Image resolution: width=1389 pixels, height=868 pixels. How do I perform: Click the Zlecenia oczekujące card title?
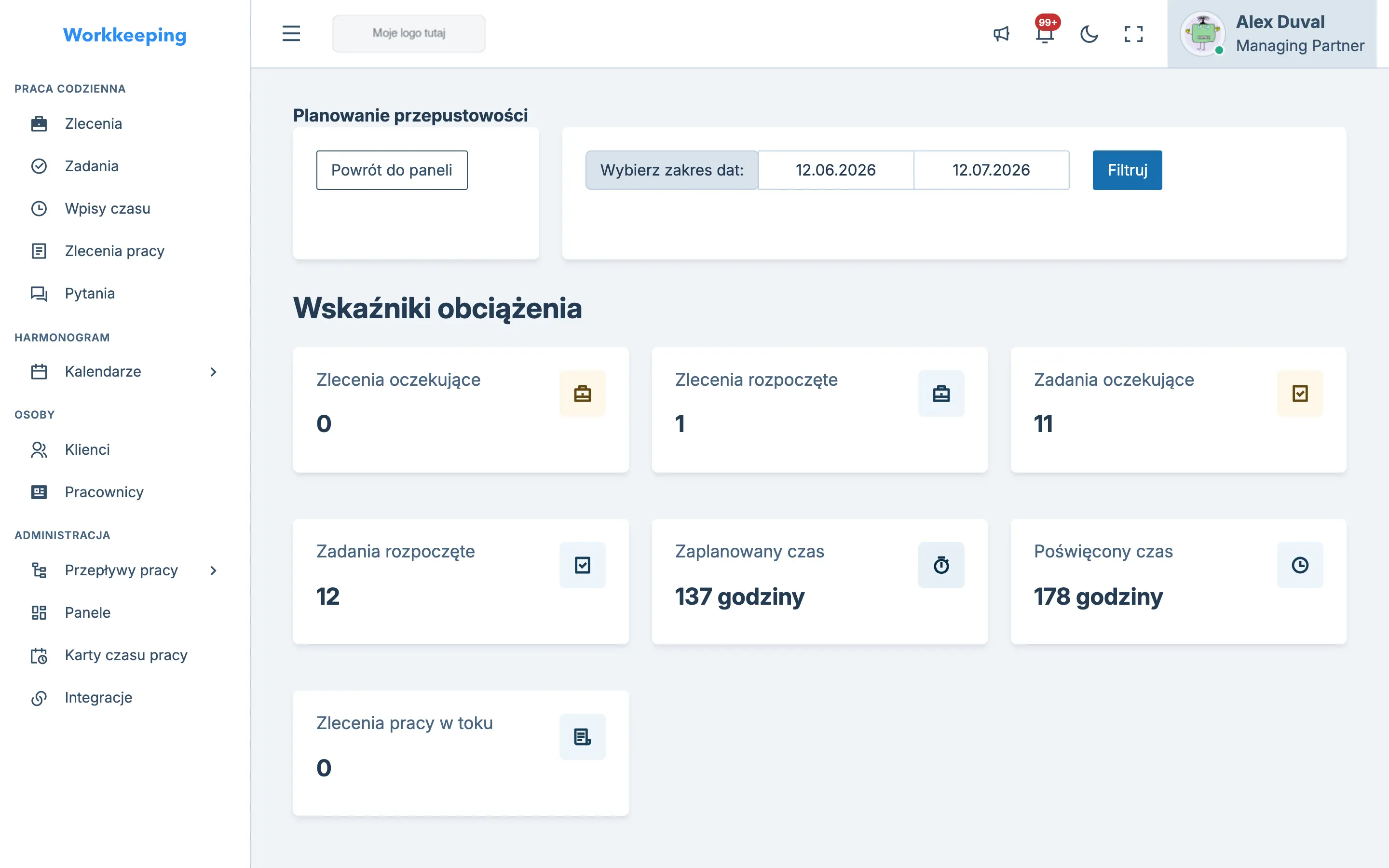(398, 380)
